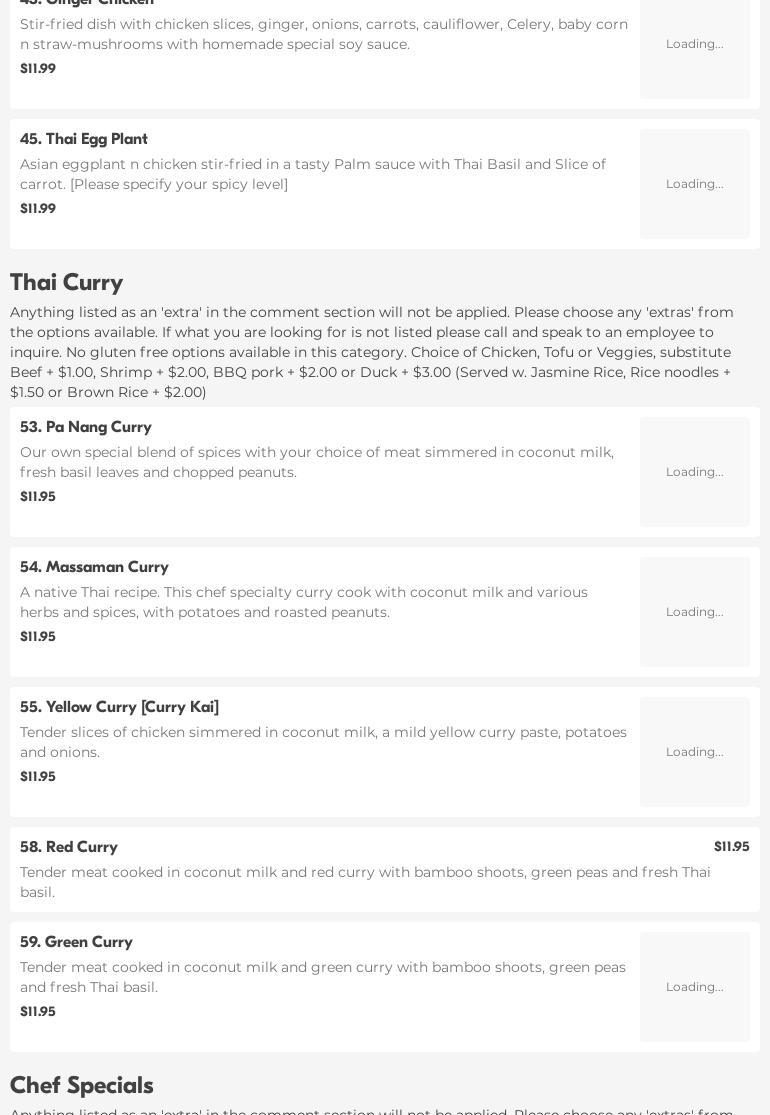Image resolution: width=770 pixels, height=1115 pixels.
Task: Select the 58. Red Curry item title
Action: click(69, 847)
